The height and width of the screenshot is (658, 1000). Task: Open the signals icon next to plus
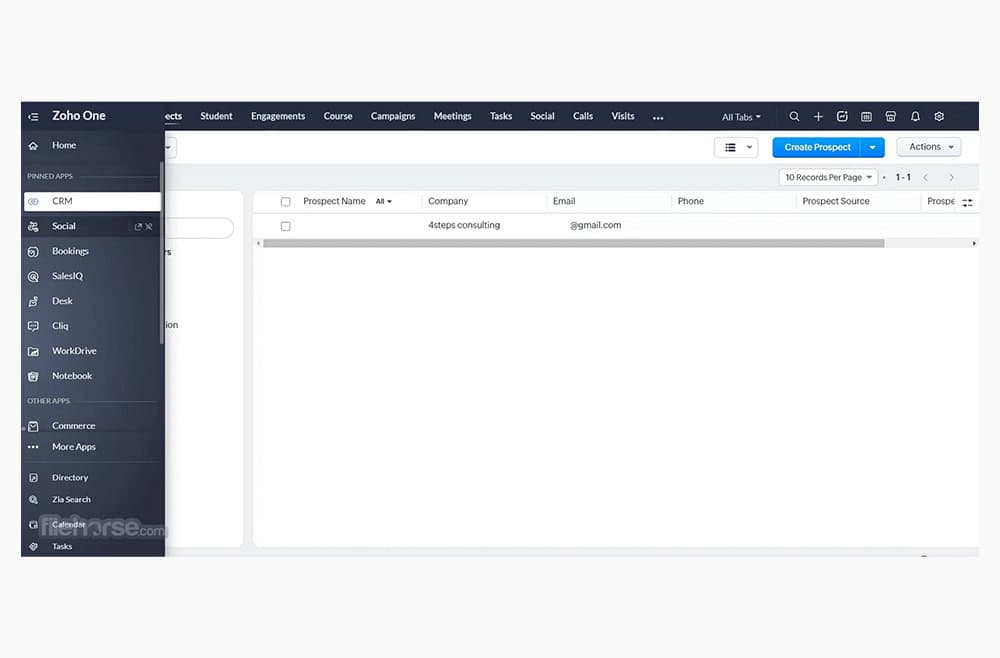point(842,117)
